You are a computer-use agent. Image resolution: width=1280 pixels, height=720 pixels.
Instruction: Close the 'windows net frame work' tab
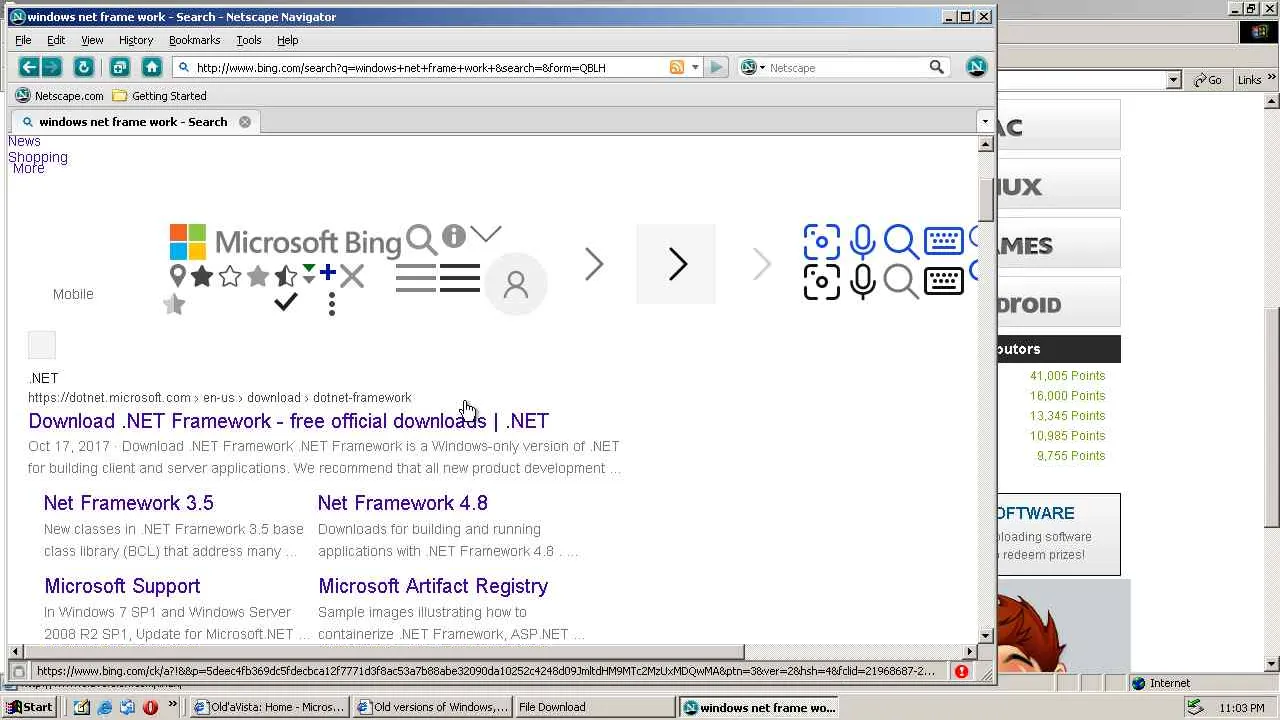point(245,122)
